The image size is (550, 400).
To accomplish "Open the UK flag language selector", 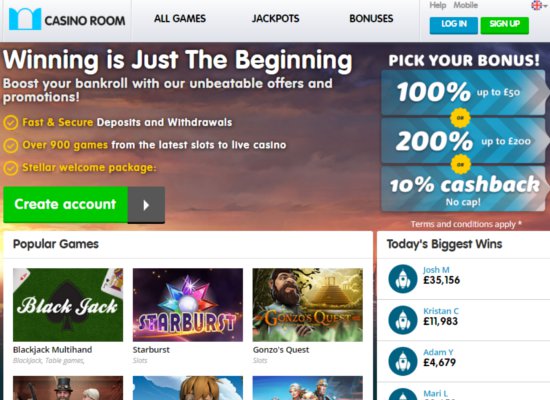I will point(539,5).
